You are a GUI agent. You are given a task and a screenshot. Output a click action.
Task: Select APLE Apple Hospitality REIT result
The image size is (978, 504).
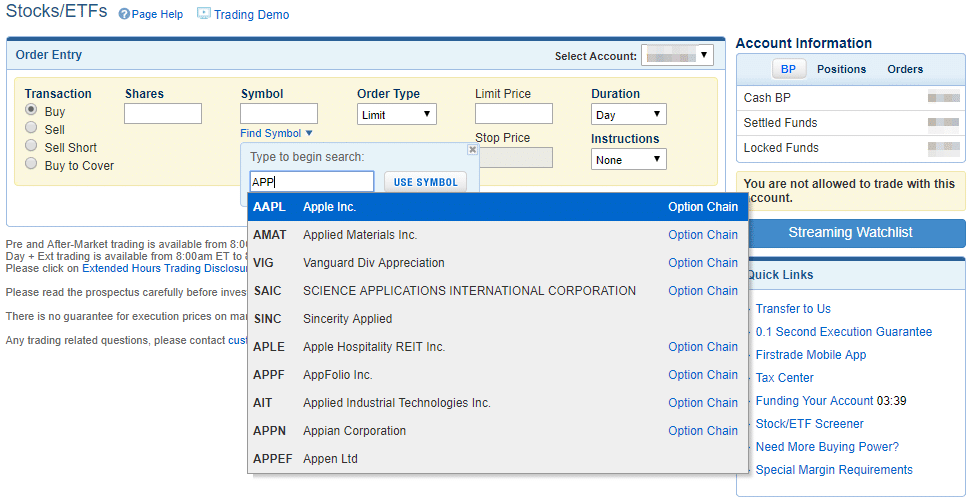point(498,347)
